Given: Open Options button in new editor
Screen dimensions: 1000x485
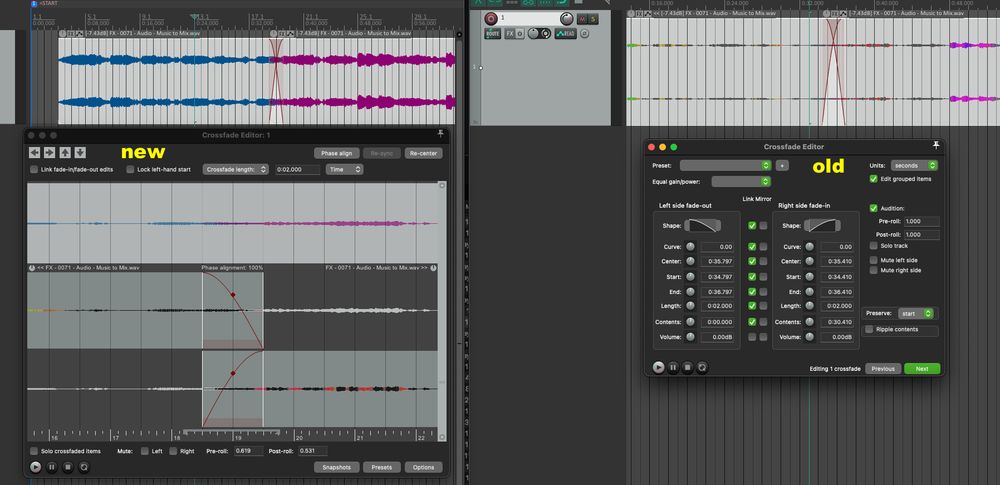Looking at the screenshot, I should coord(423,467).
